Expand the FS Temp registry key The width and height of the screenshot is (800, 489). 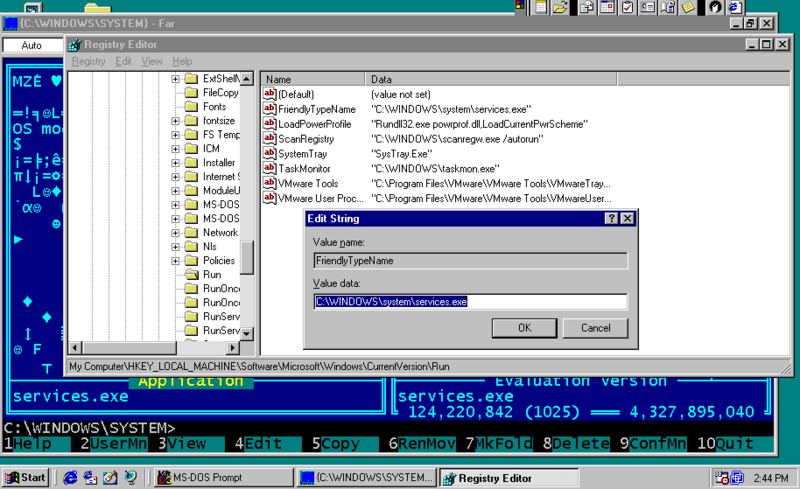click(176, 135)
